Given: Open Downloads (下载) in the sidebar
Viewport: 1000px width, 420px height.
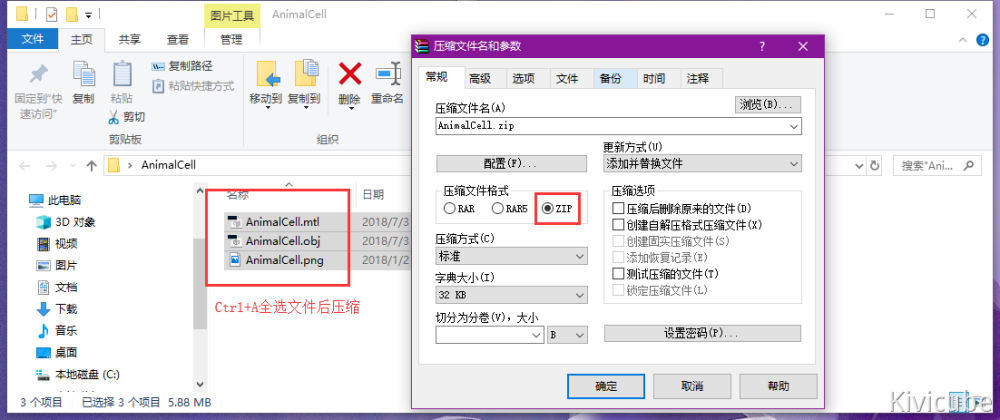Looking at the screenshot, I should (66, 309).
